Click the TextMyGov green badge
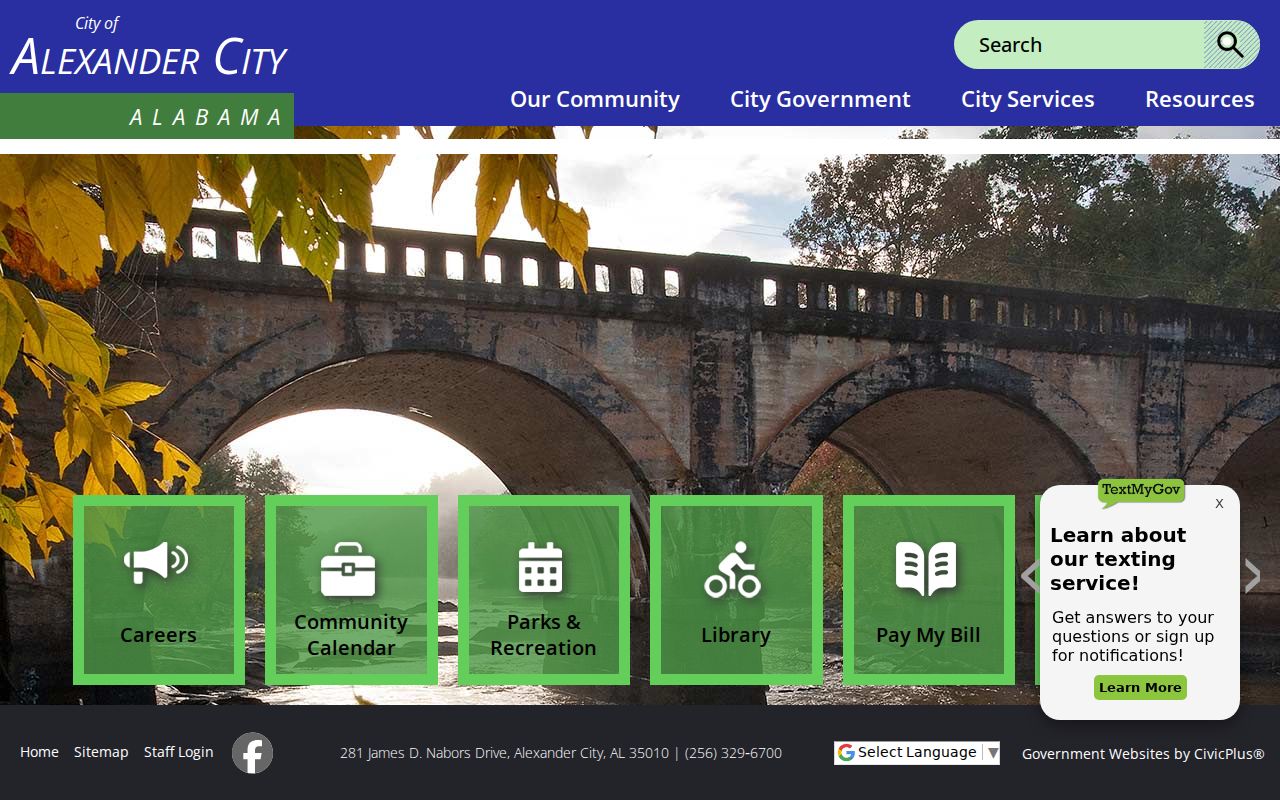Viewport: 1280px width, 800px height. point(1141,491)
